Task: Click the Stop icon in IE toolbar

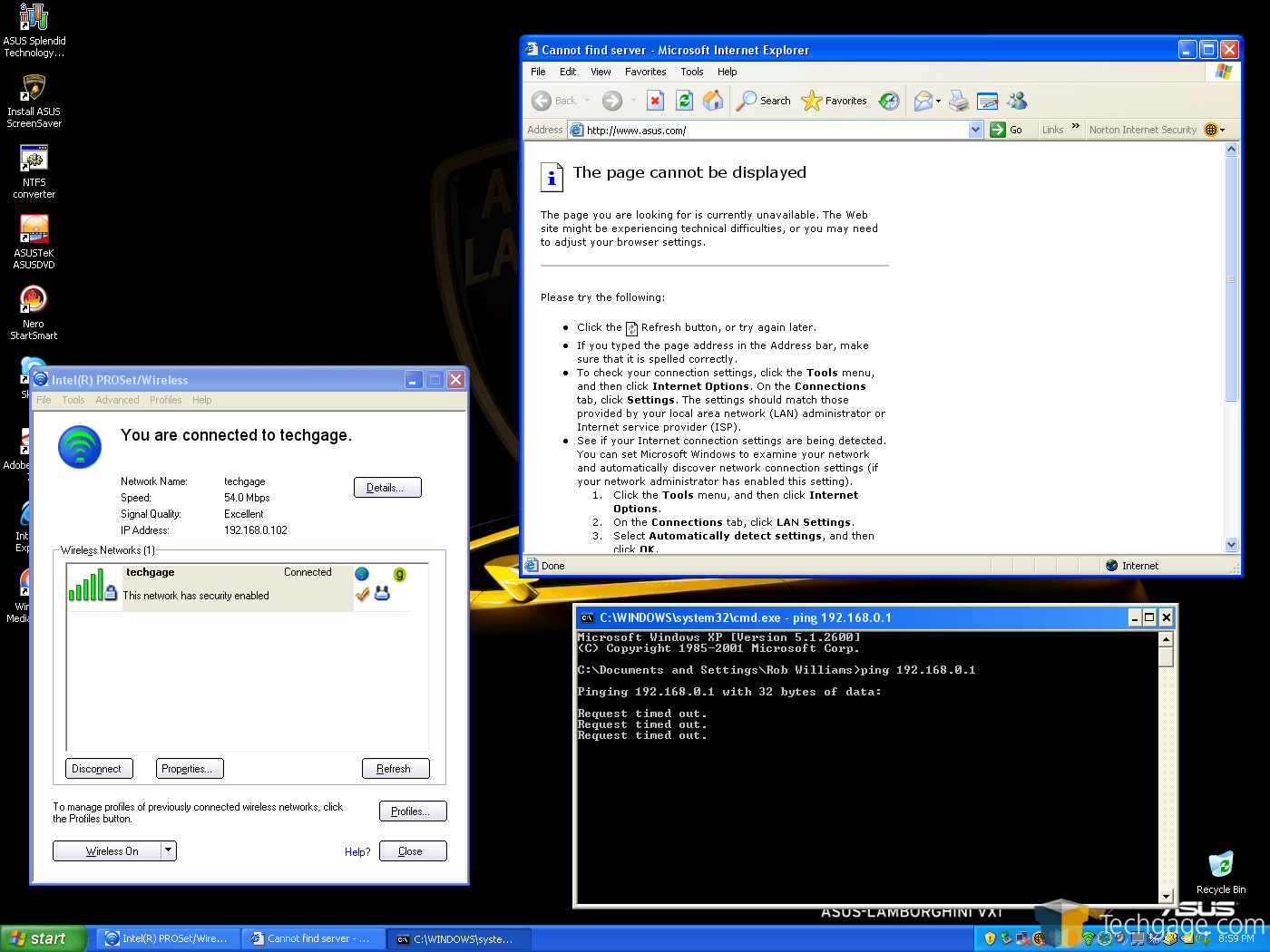Action: click(x=656, y=101)
